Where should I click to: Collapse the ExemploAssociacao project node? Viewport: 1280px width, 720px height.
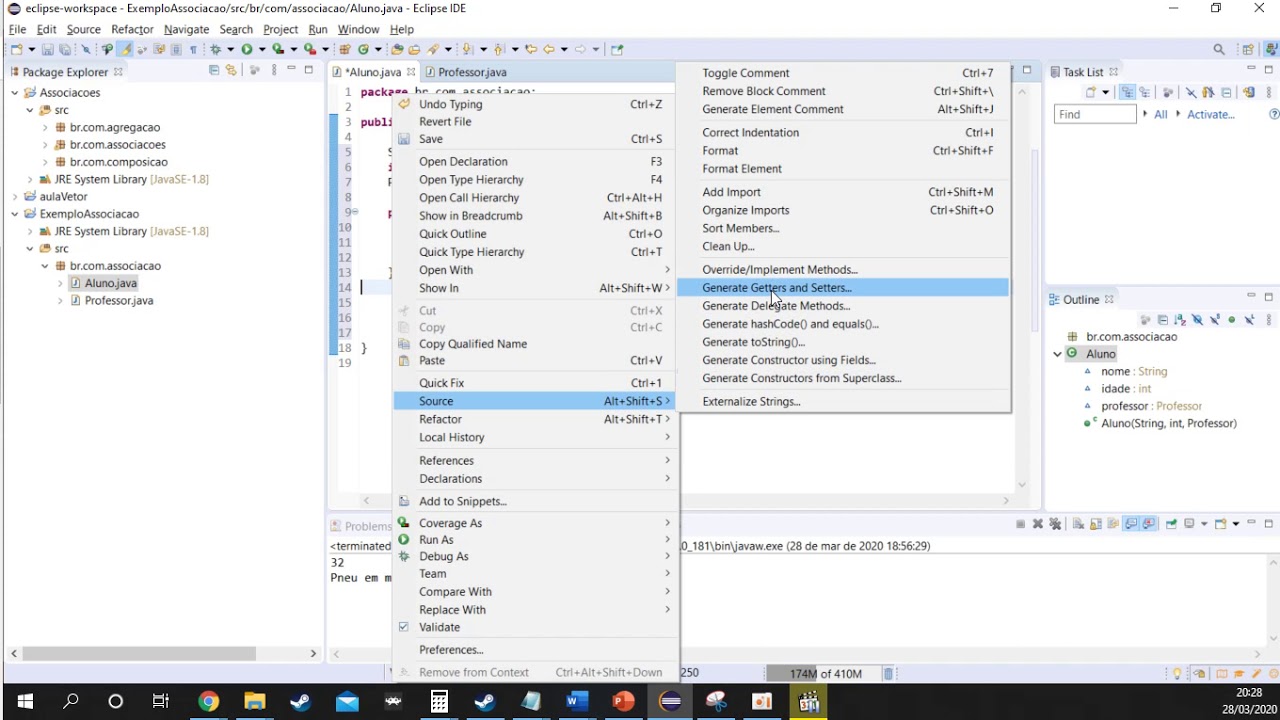click(14, 214)
